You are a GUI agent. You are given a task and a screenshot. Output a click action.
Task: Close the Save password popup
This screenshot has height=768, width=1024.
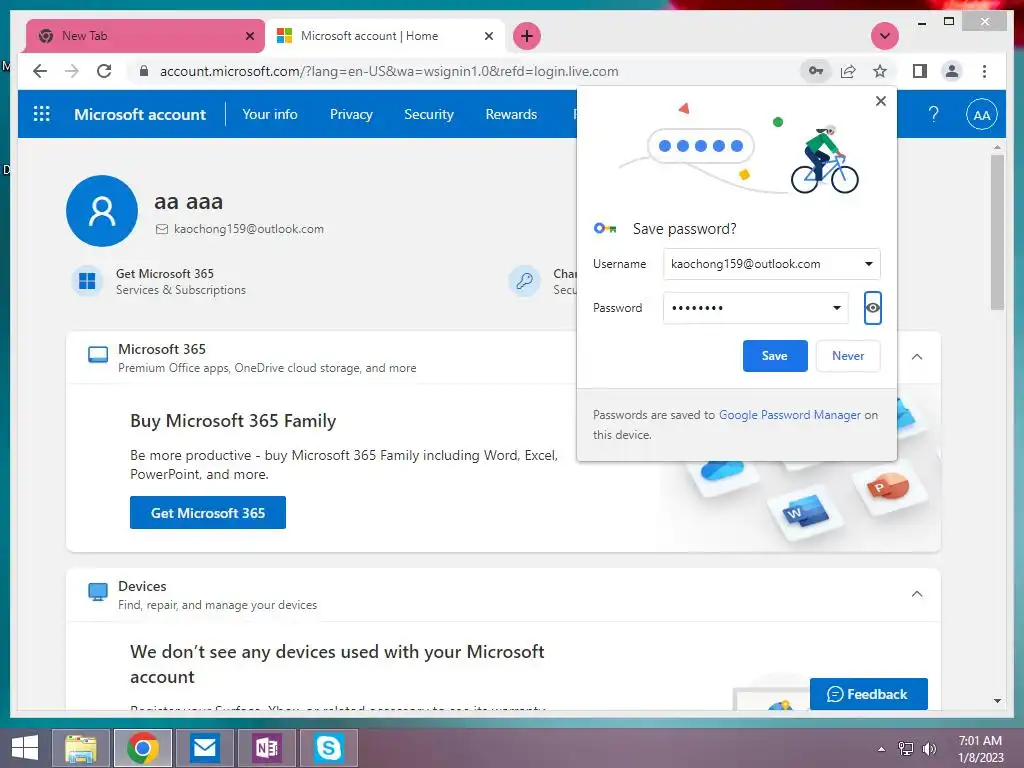[881, 101]
